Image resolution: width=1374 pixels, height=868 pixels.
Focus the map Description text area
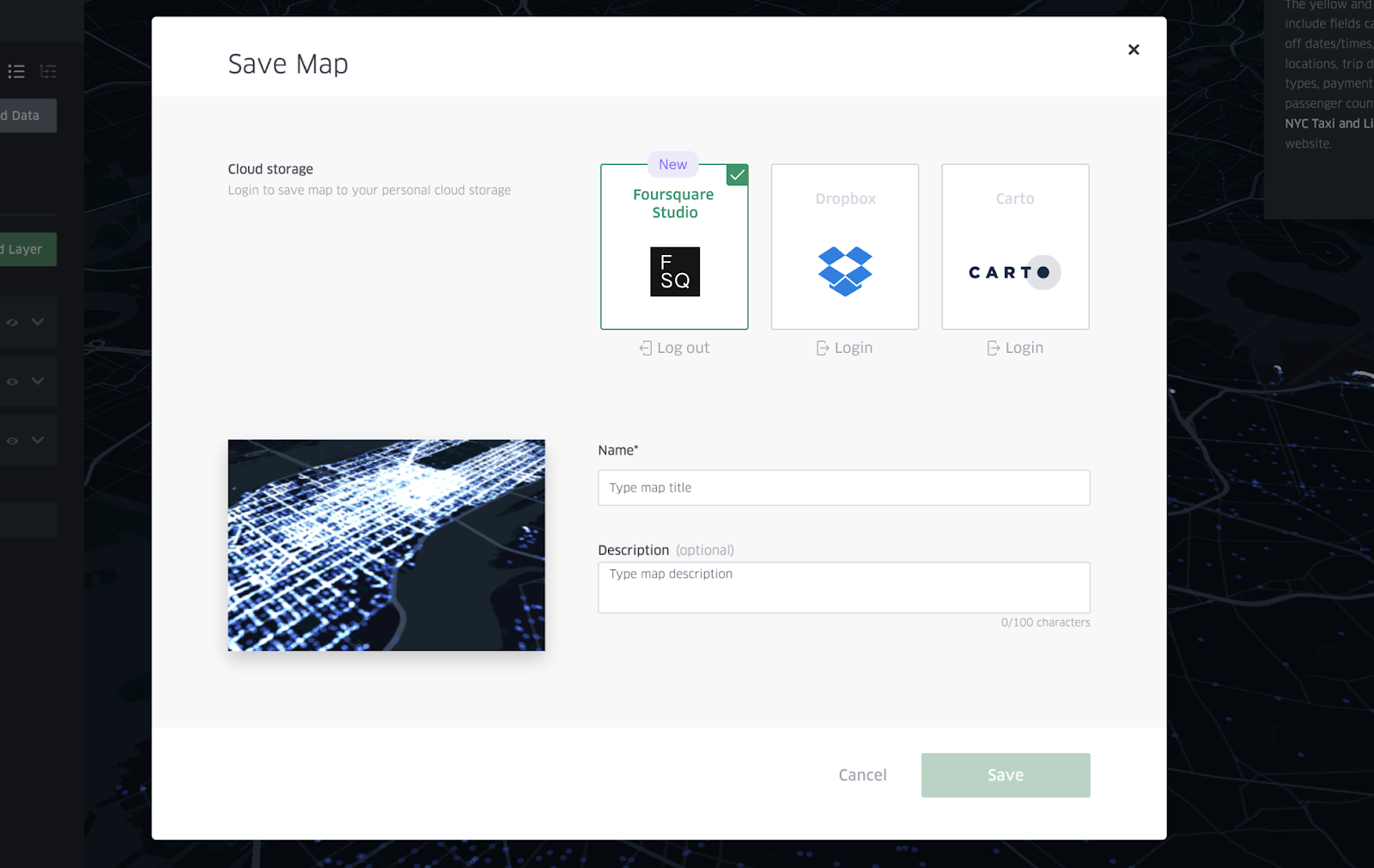(x=844, y=587)
